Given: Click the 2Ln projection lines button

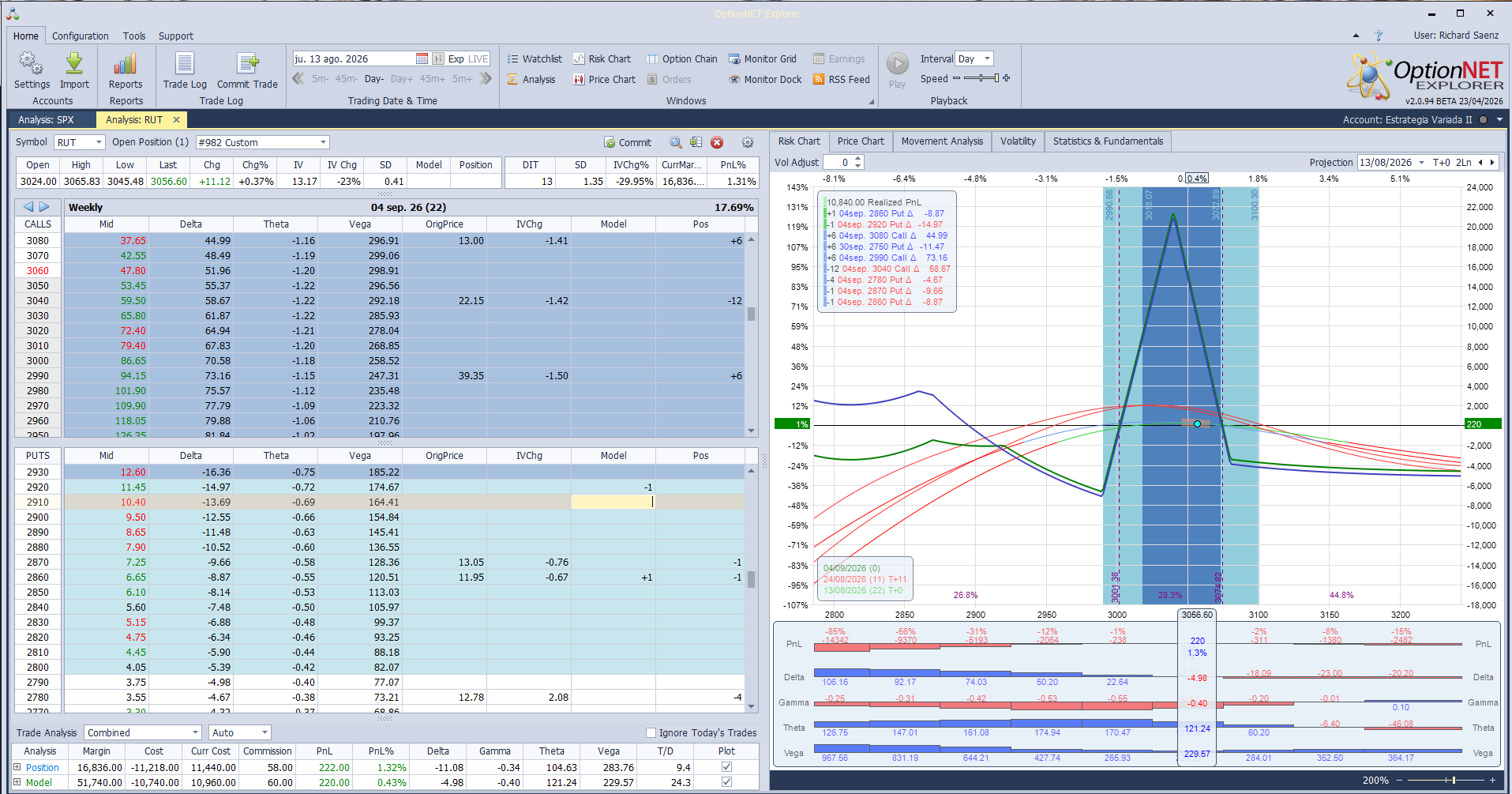Looking at the screenshot, I should pos(1464,163).
